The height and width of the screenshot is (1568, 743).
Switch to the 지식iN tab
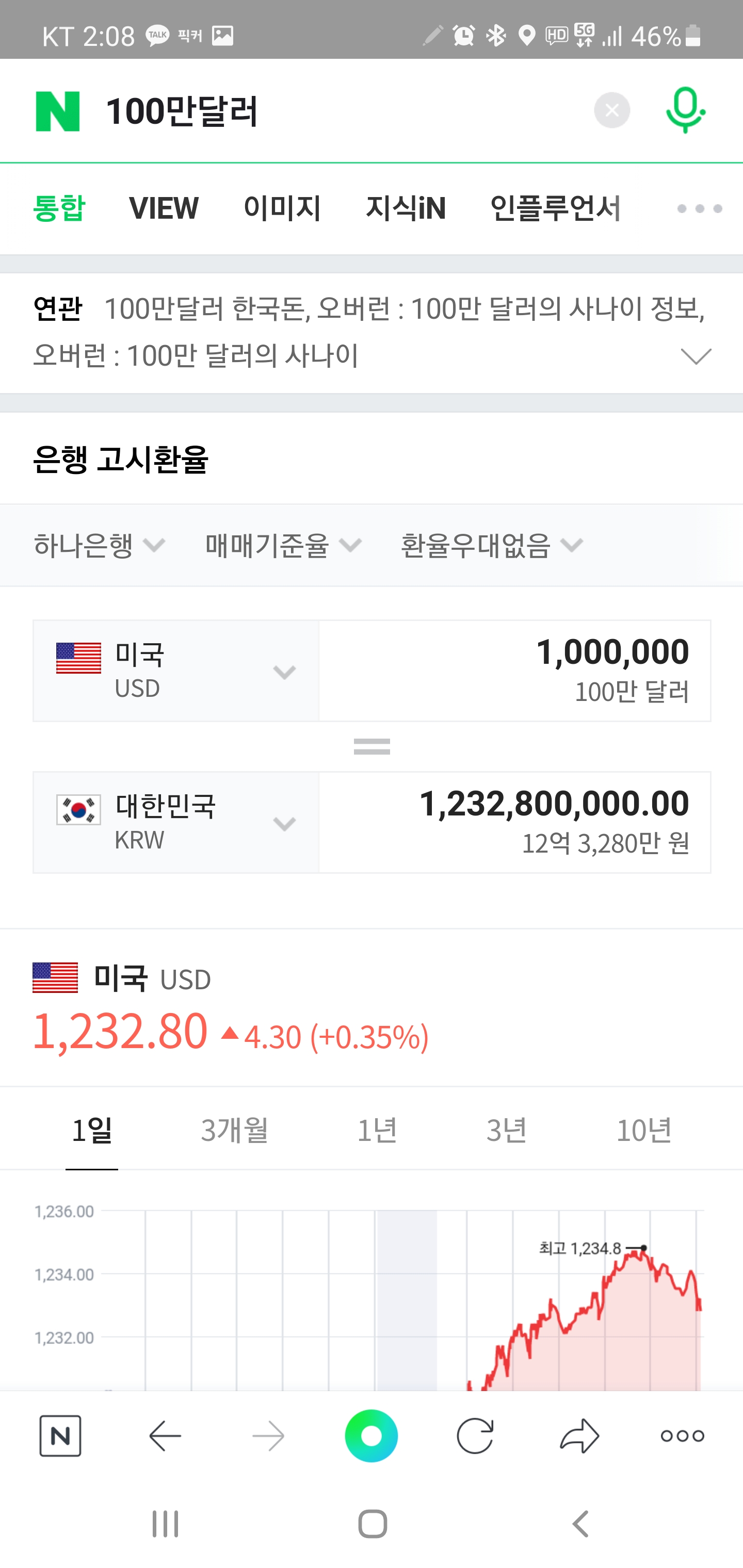(x=406, y=209)
